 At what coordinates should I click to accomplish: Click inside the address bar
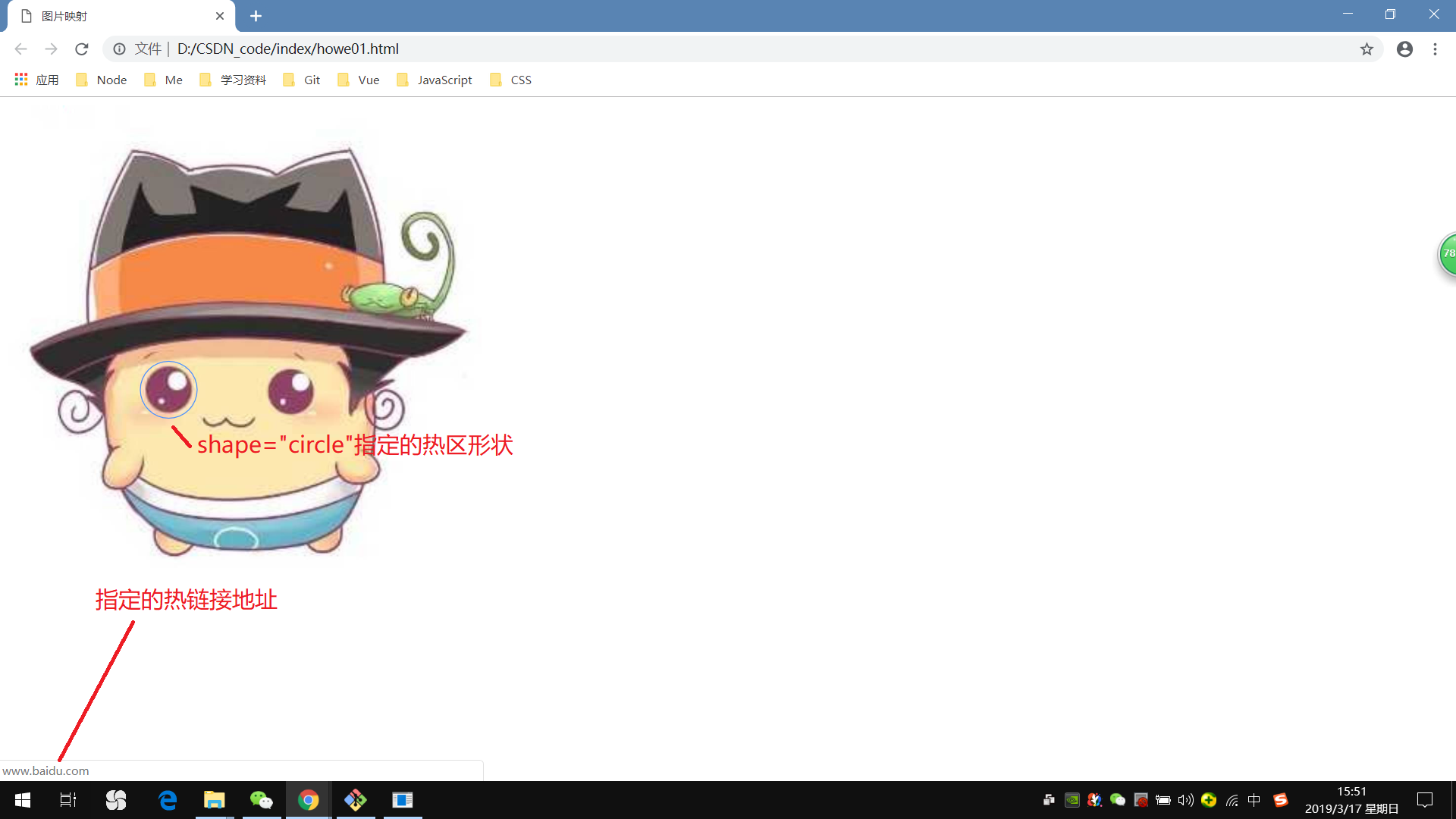pyautogui.click(x=531, y=49)
